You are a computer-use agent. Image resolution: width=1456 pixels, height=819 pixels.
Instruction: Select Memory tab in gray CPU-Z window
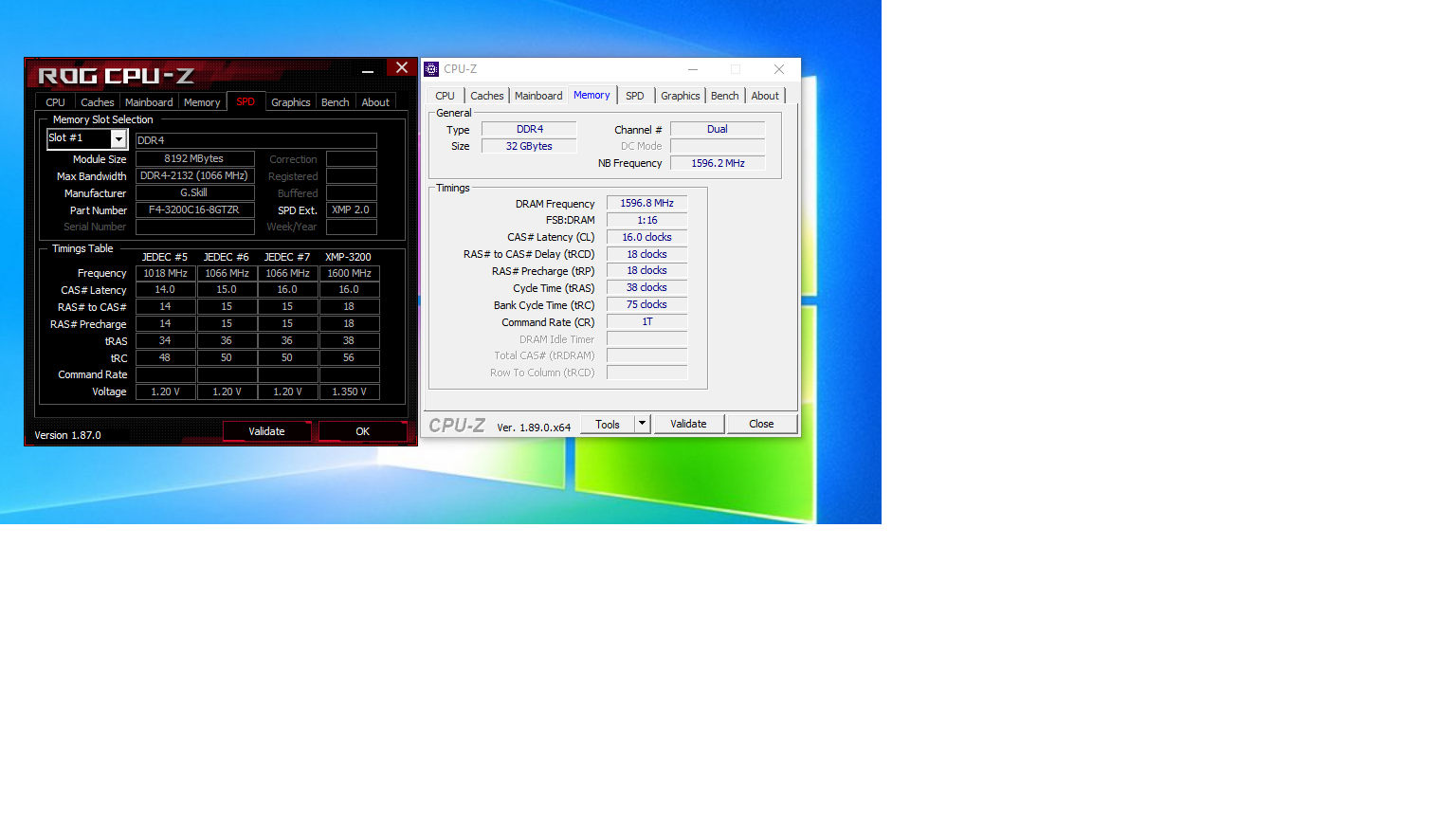tap(591, 95)
